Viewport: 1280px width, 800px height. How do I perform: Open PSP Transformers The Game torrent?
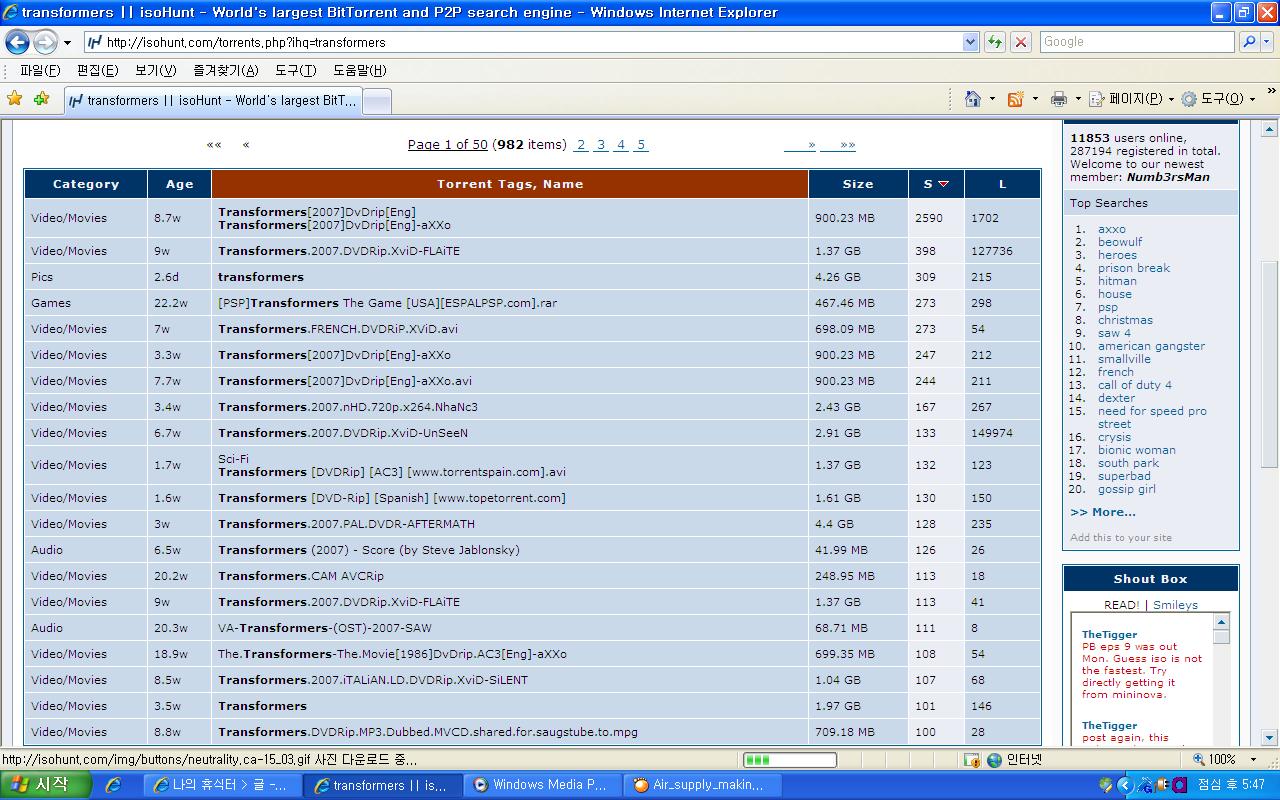pos(388,303)
